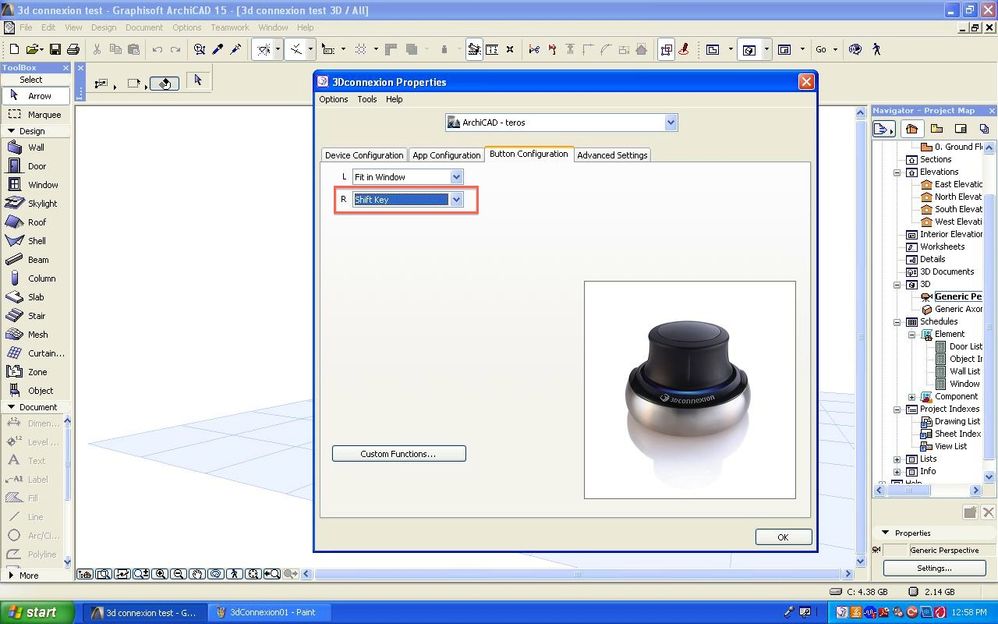998x624 pixels.
Task: Select the Roof tool in ToolBox
Action: click(x=36, y=222)
